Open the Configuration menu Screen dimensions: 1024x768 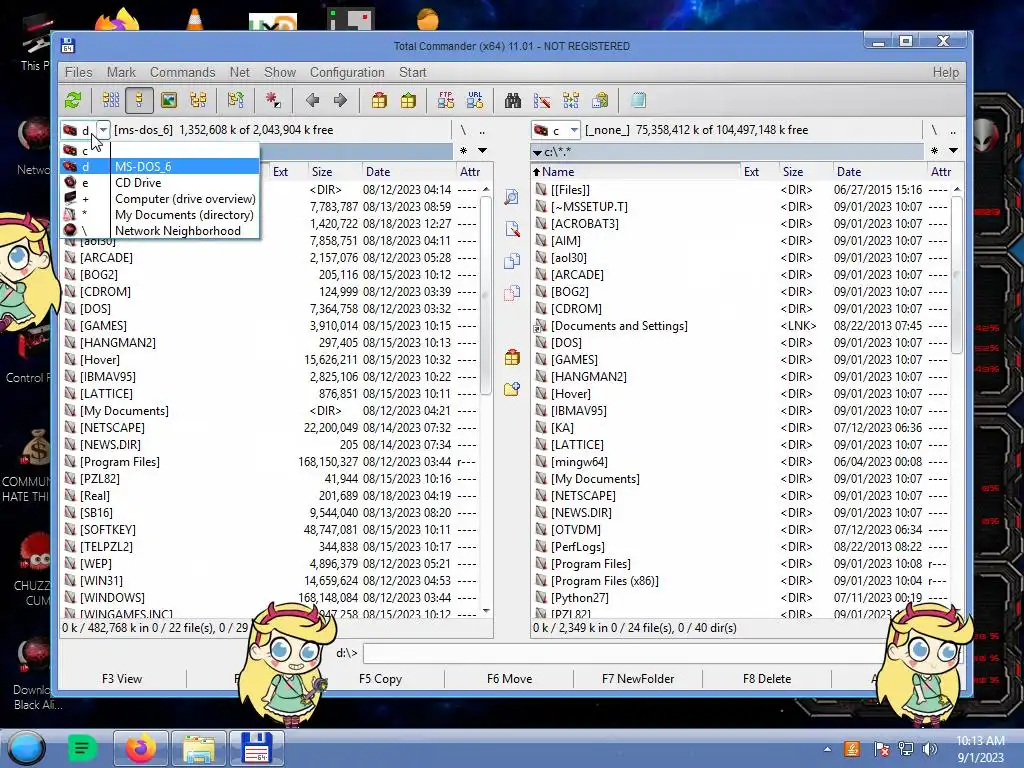pos(347,72)
